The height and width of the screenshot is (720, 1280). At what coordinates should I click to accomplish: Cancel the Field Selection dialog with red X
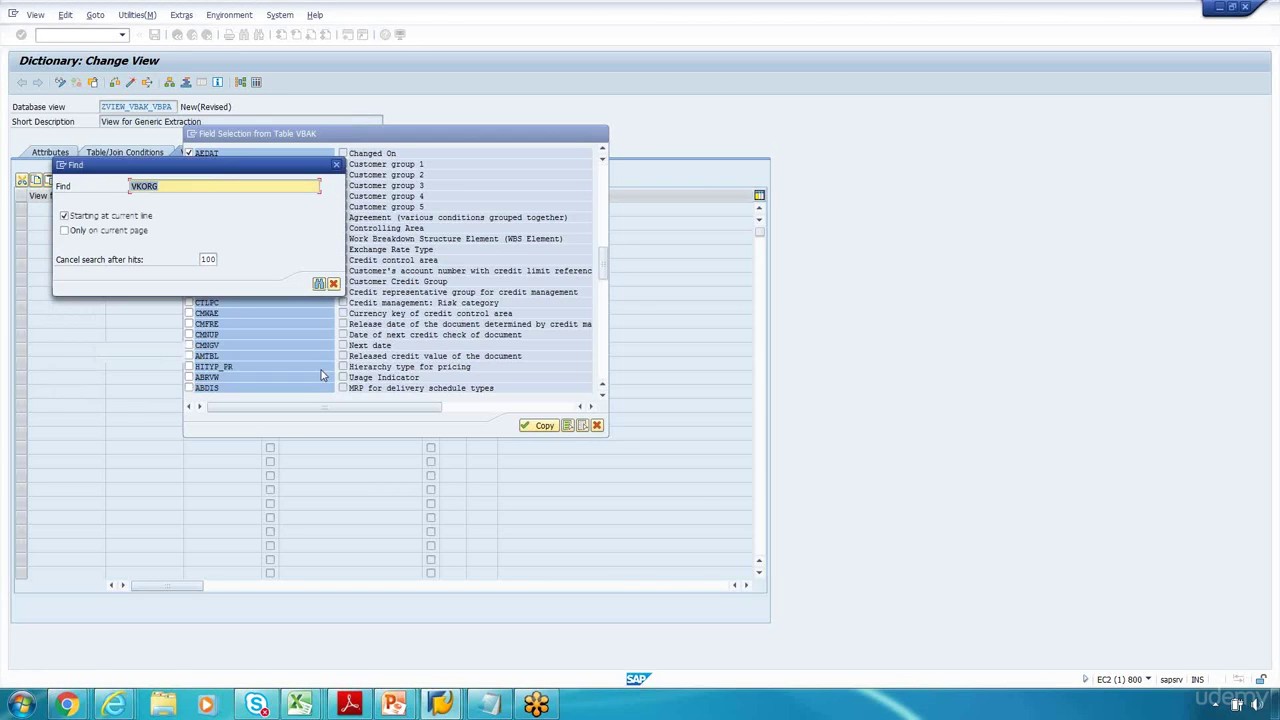597,426
